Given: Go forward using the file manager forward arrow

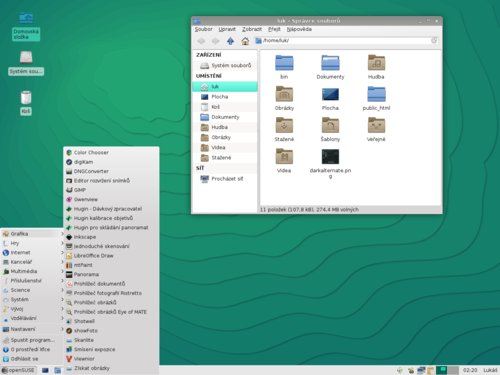Looking at the screenshot, I should point(216,41).
